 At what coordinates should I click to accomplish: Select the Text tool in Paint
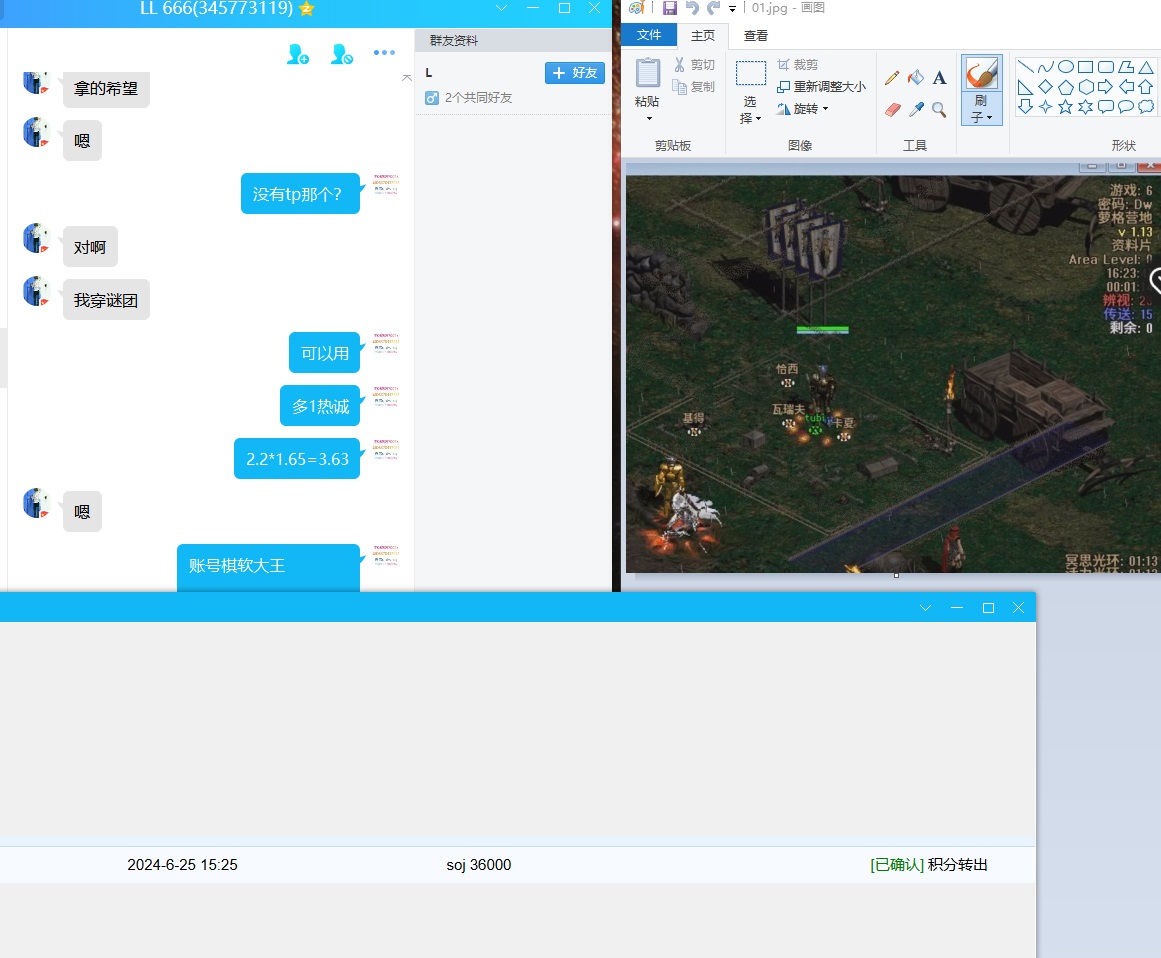939,78
